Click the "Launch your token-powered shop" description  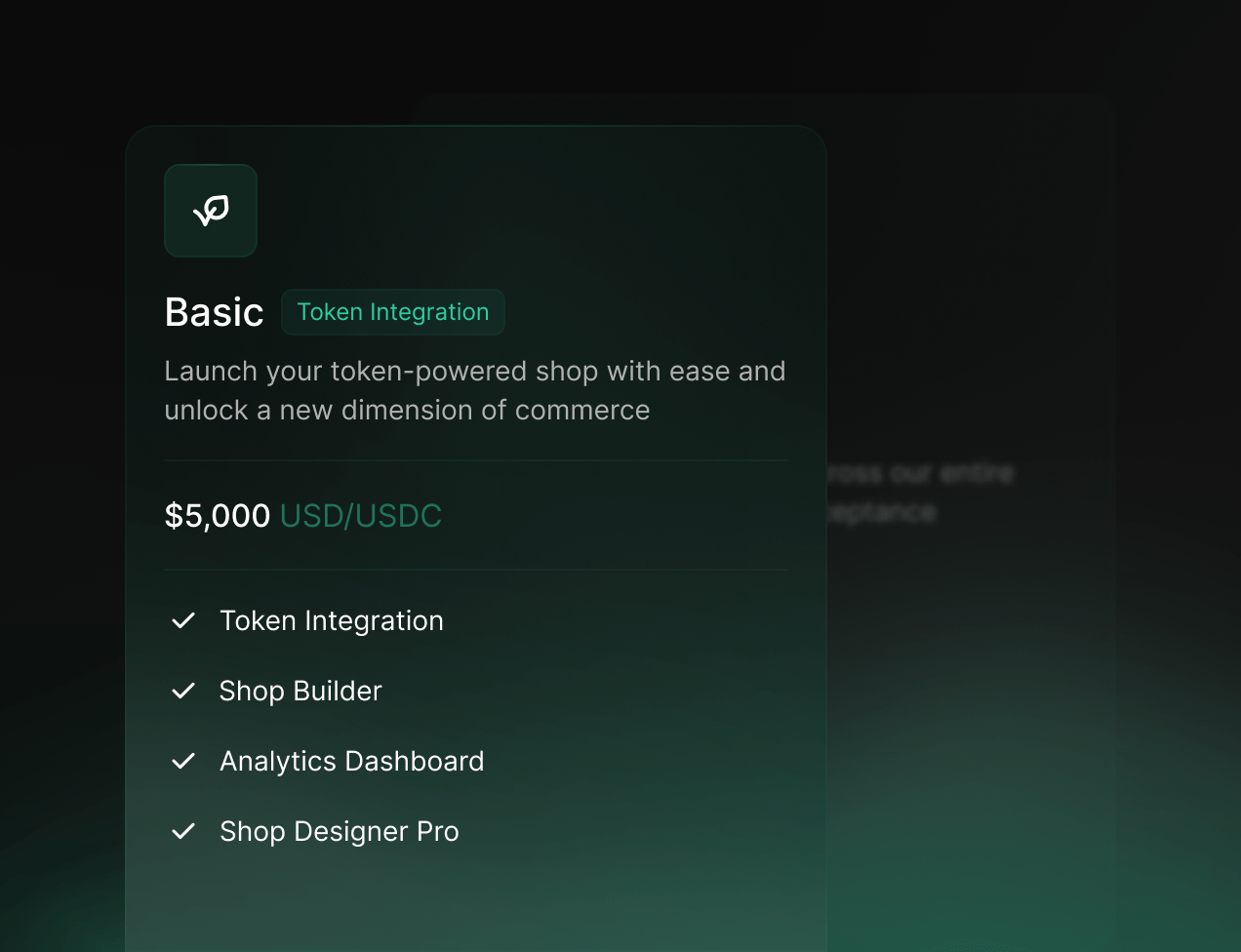tap(475, 390)
